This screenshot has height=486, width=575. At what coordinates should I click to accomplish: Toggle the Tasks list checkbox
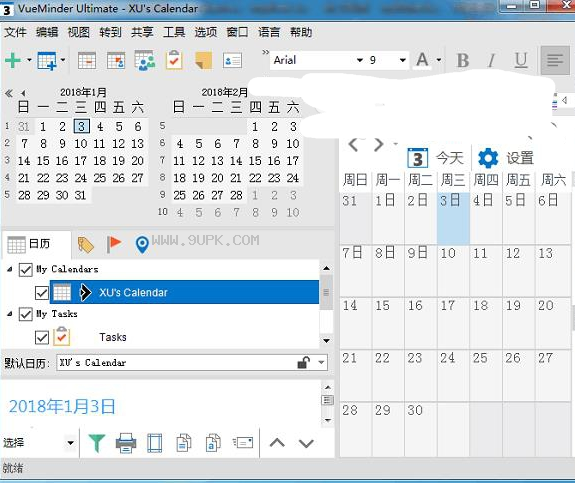point(42,337)
